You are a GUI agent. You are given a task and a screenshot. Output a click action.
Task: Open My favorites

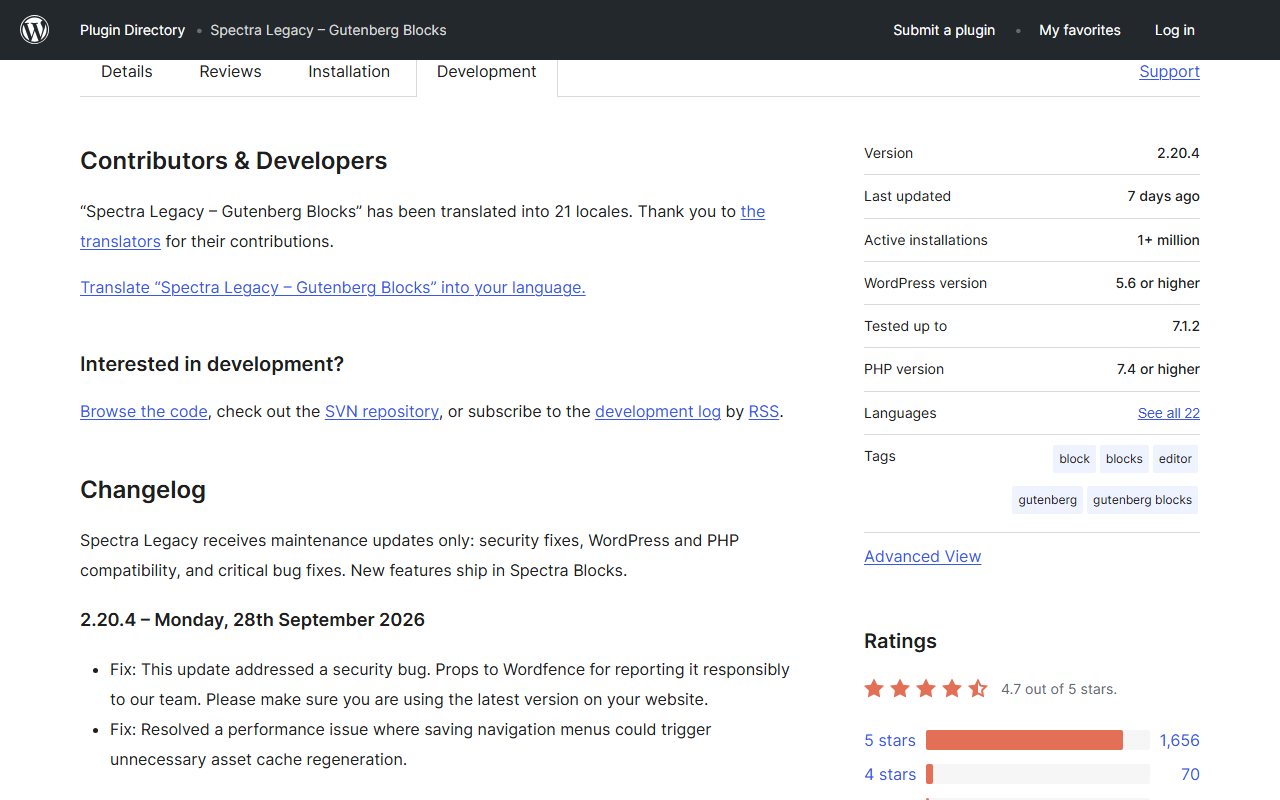[x=1080, y=30]
